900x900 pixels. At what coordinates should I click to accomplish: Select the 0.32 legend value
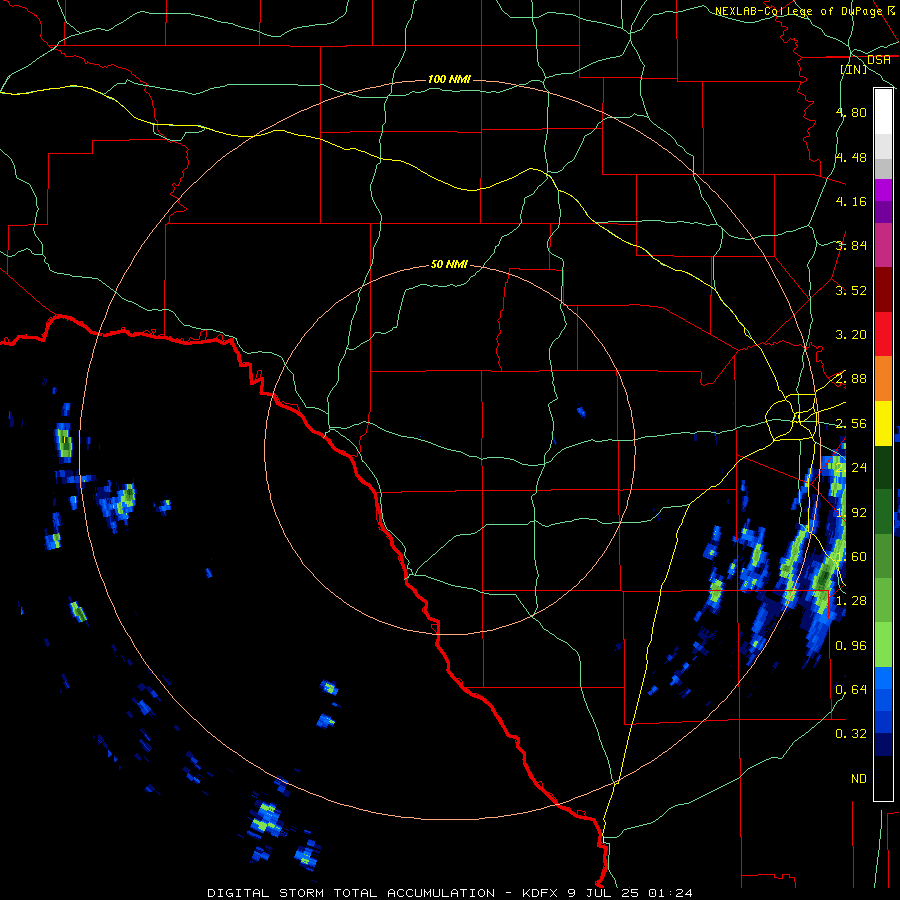[x=851, y=734]
